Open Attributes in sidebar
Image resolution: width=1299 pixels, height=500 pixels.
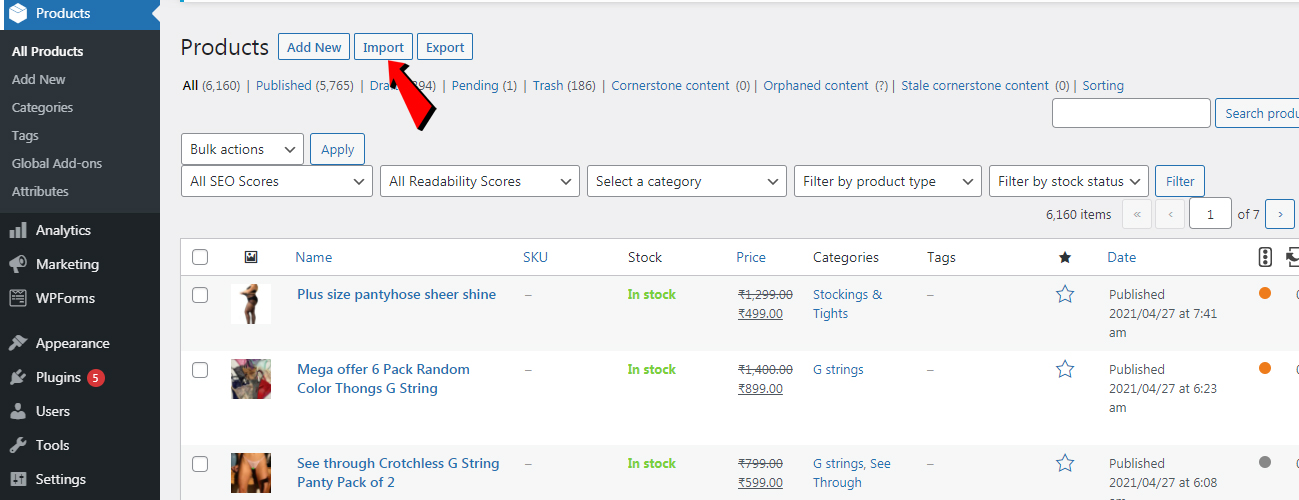(40, 191)
